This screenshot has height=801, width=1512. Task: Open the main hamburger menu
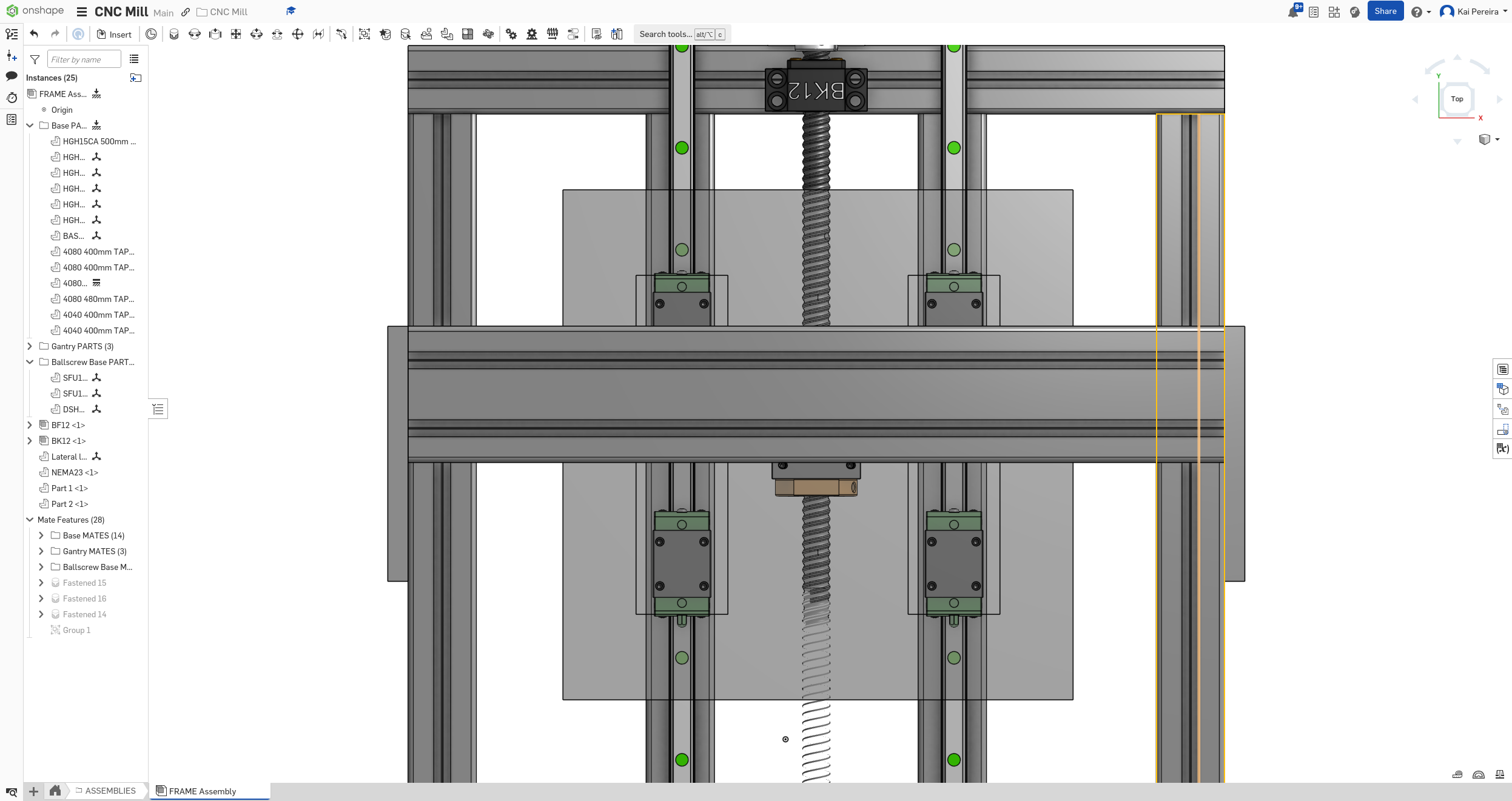click(x=81, y=12)
